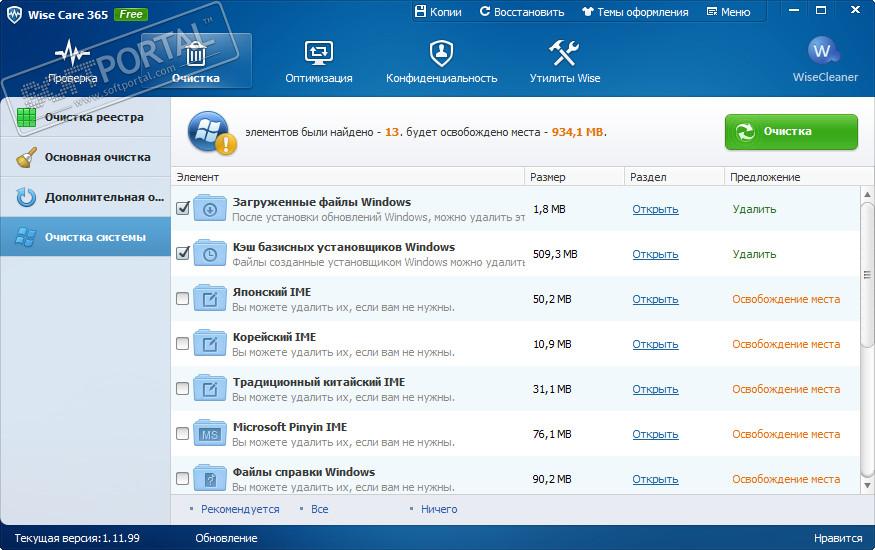Open the Меню dropdown

coord(728,12)
